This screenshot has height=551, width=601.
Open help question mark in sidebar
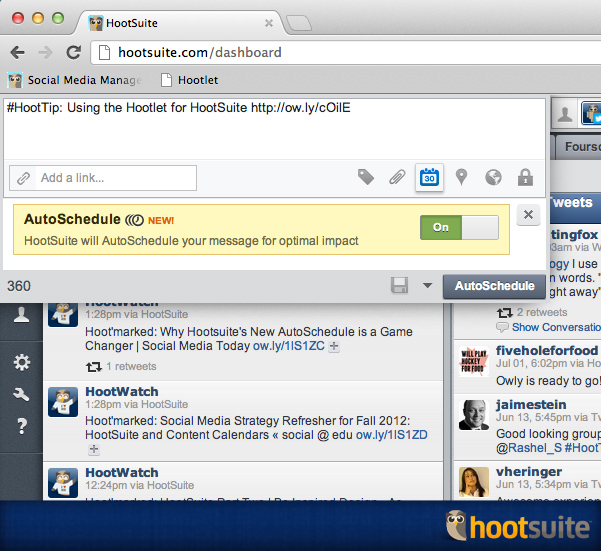[x=22, y=426]
